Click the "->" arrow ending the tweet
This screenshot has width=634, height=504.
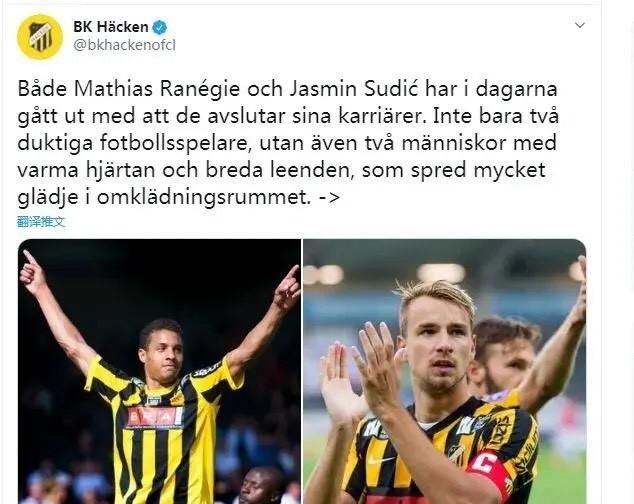[328, 197]
